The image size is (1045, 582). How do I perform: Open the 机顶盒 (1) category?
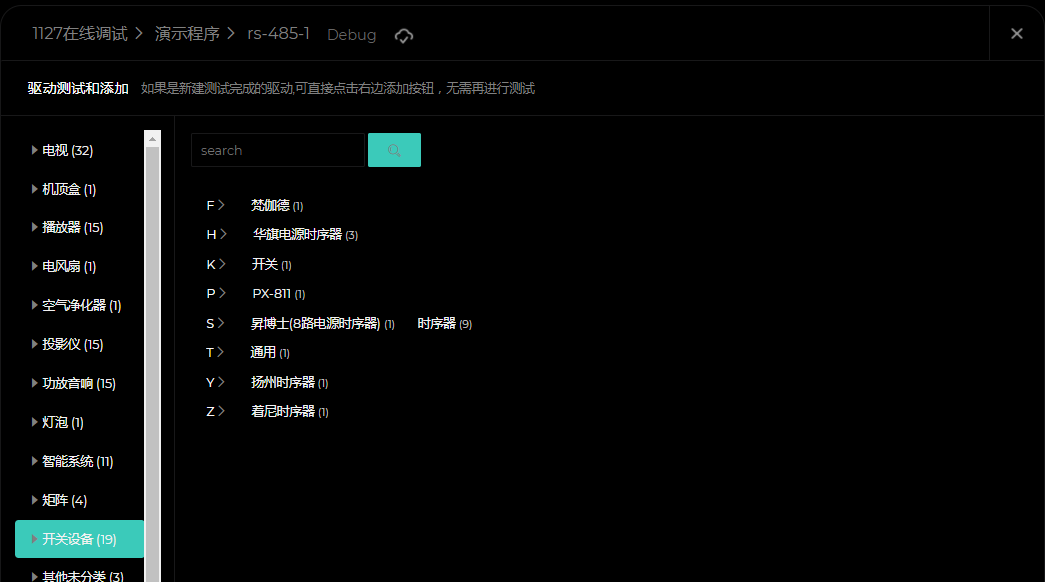(68, 189)
